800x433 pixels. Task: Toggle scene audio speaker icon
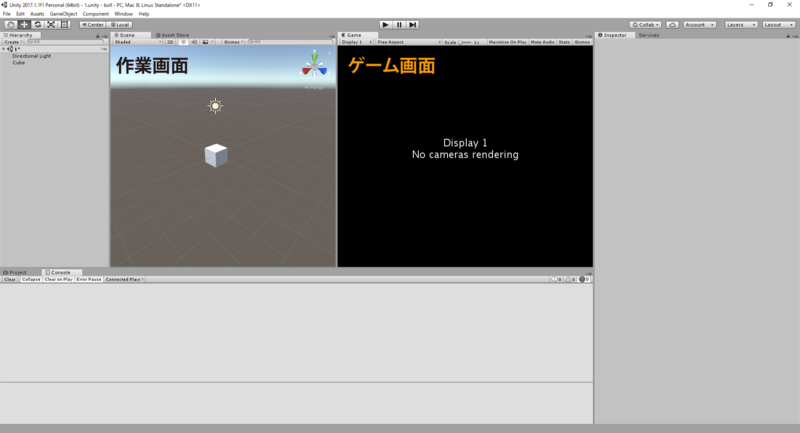click(x=194, y=42)
